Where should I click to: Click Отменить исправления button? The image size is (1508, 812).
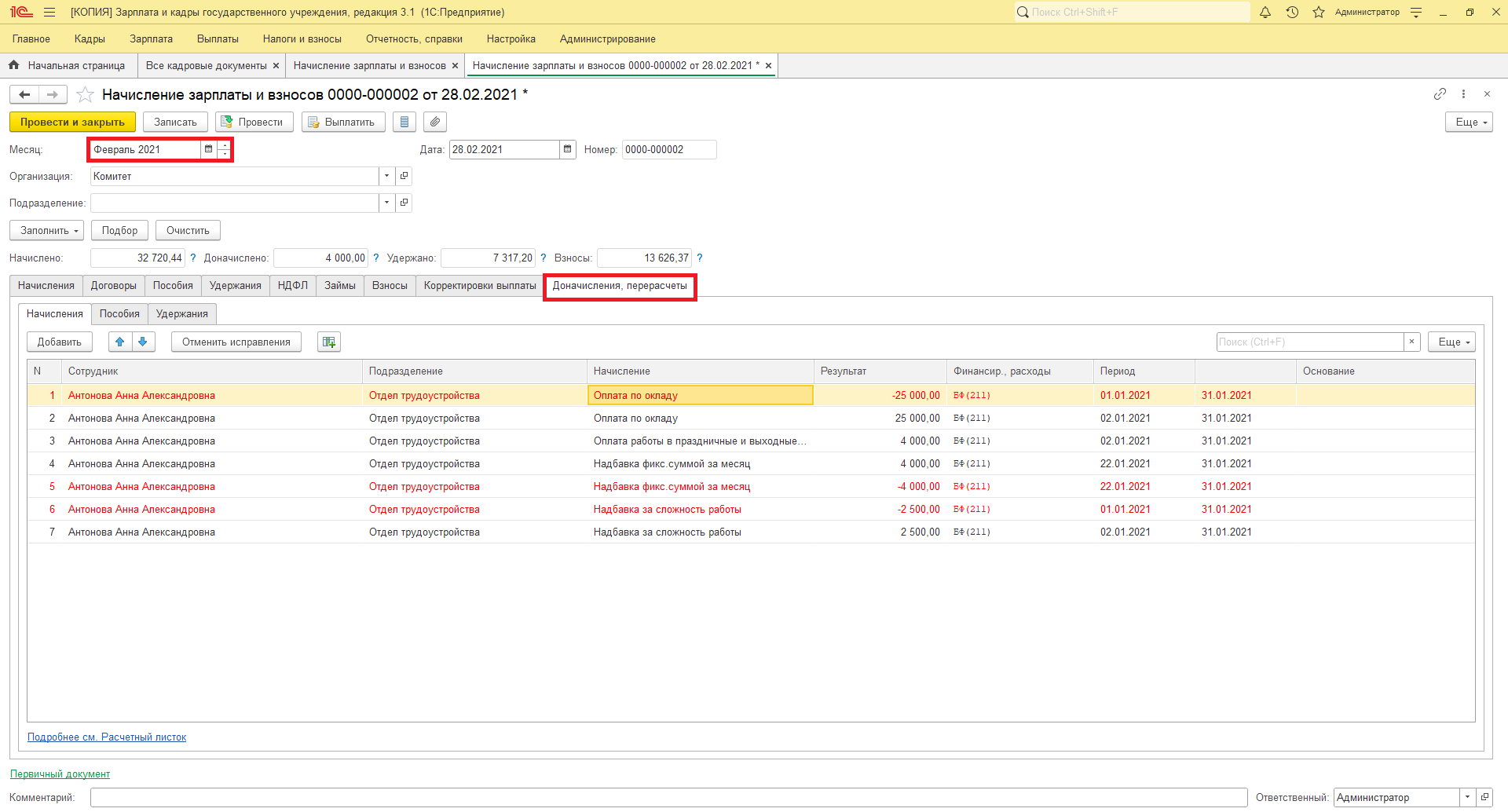click(236, 342)
